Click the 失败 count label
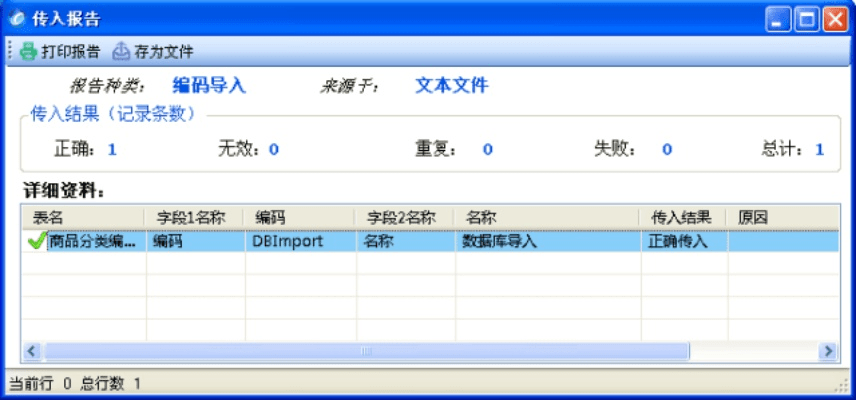The height and width of the screenshot is (400, 856). (616, 149)
